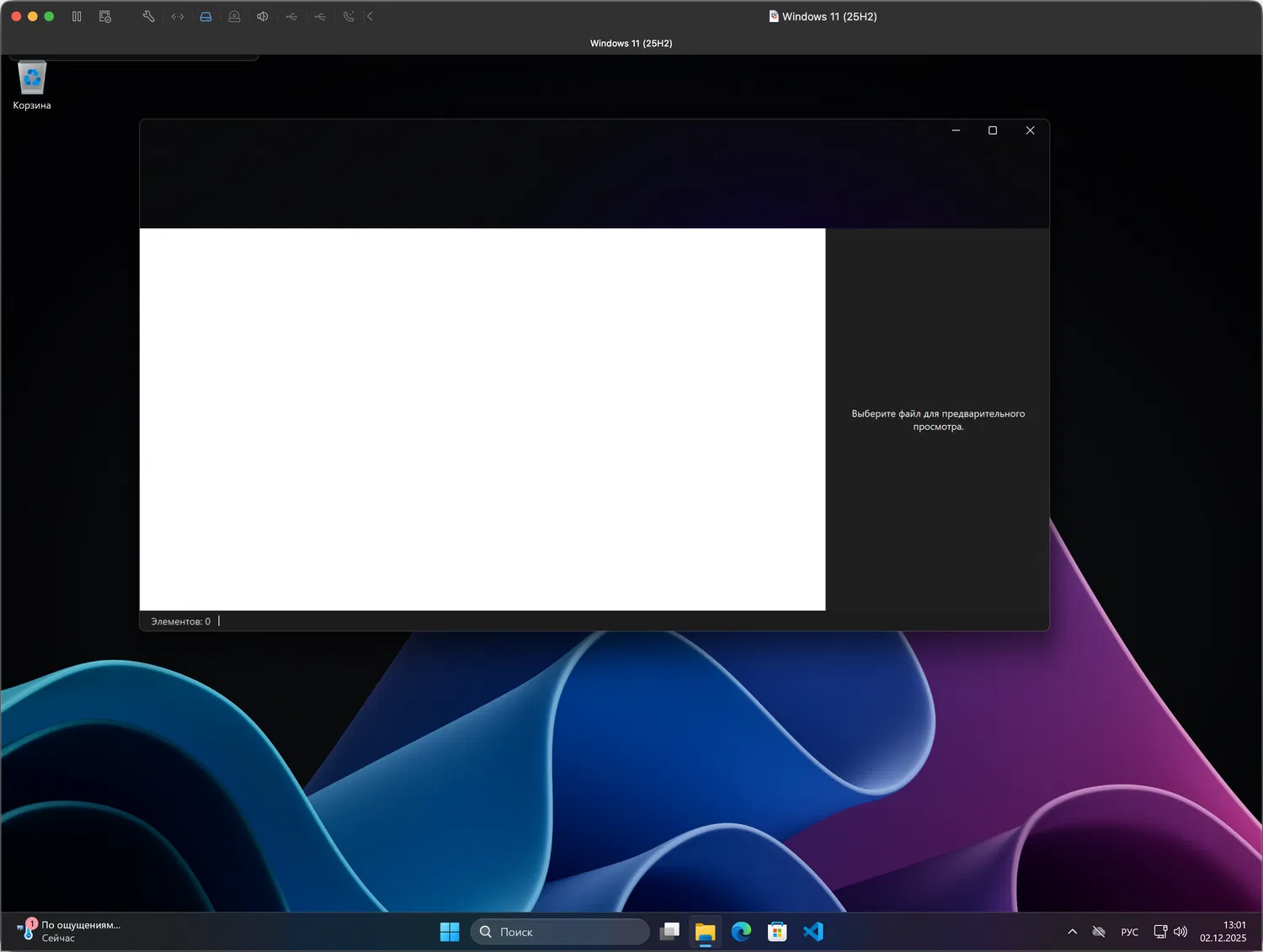This screenshot has height=952, width=1263.
Task: Launch Microsoft Edge from the taskbar
Action: (741, 932)
